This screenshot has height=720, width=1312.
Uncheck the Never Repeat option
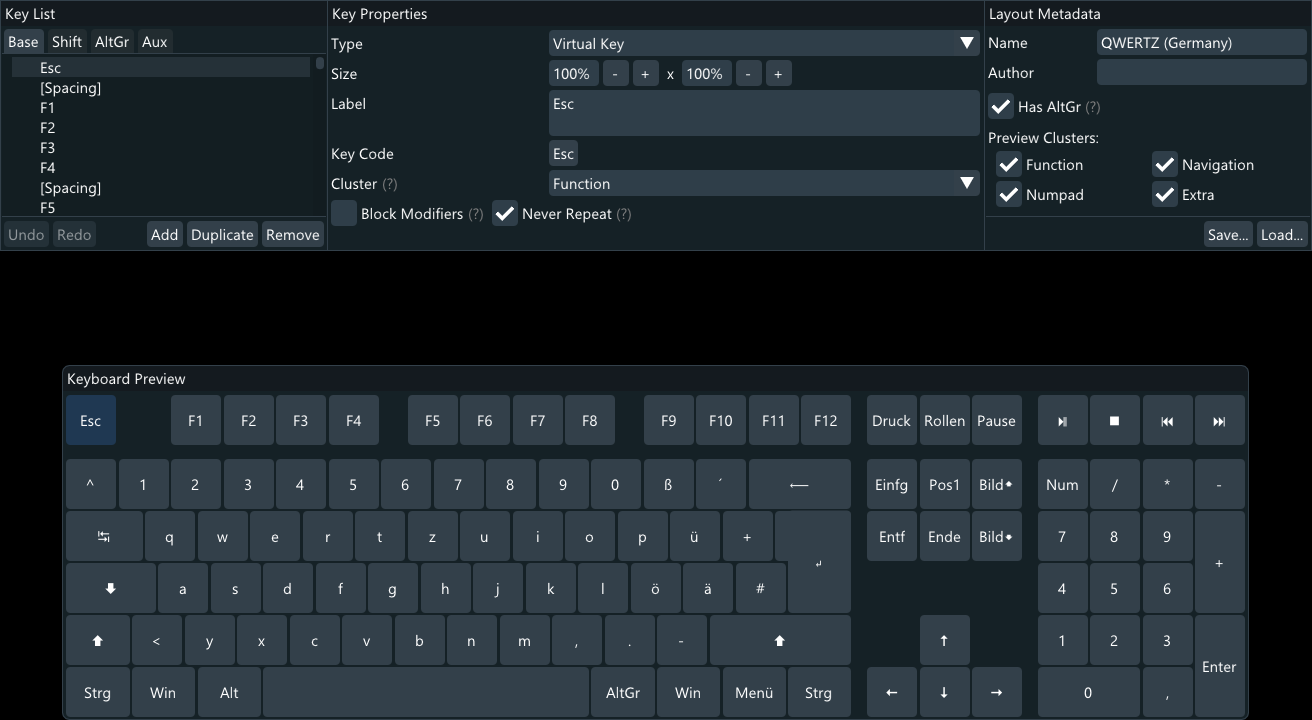(505, 213)
